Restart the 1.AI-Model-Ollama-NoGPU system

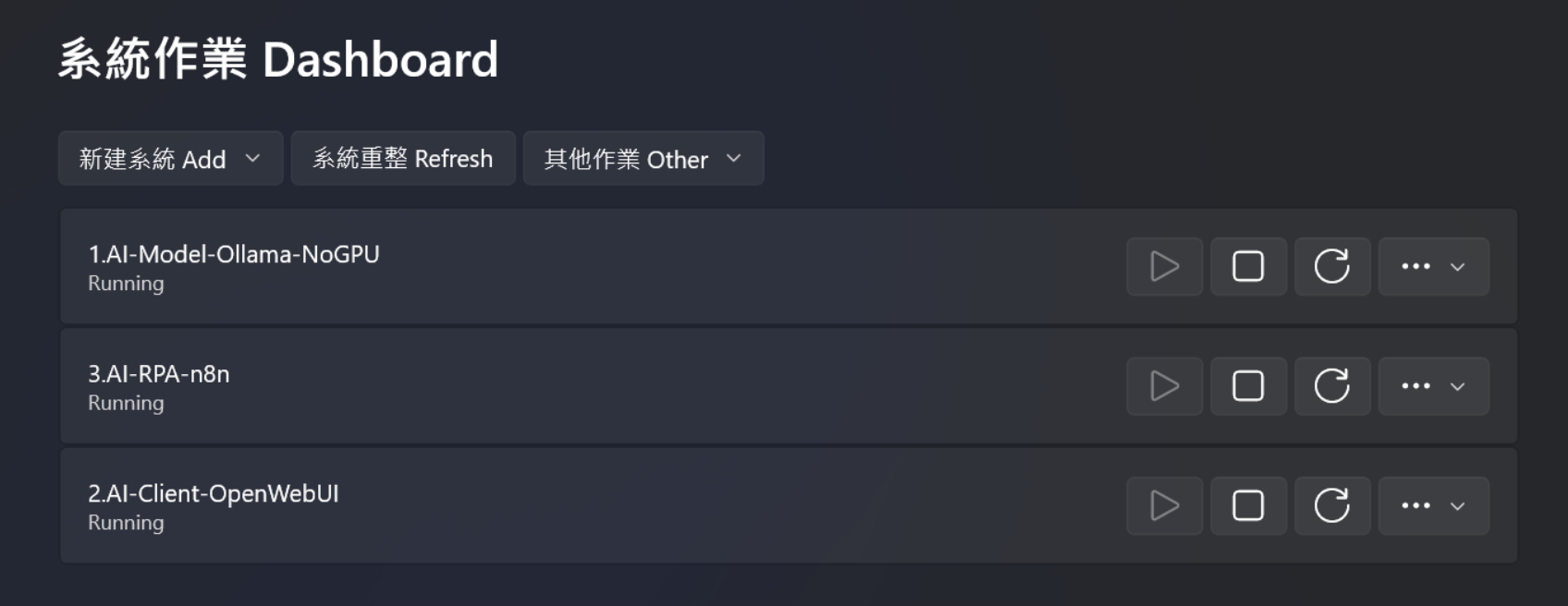click(1332, 267)
